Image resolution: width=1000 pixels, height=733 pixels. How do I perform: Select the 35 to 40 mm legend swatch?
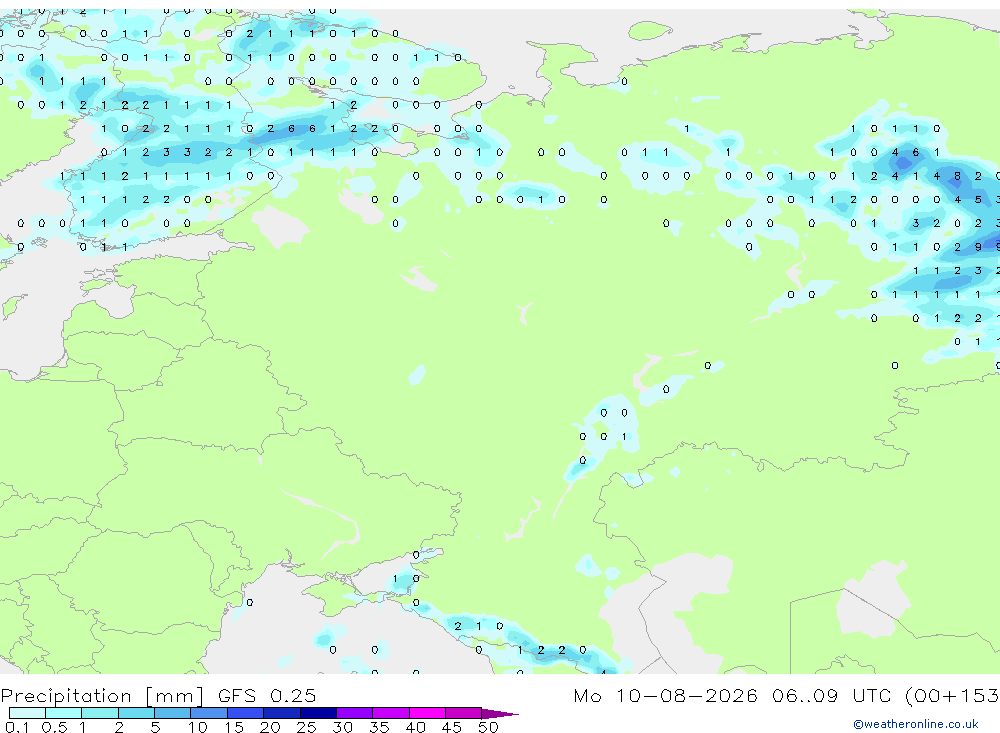(x=391, y=713)
